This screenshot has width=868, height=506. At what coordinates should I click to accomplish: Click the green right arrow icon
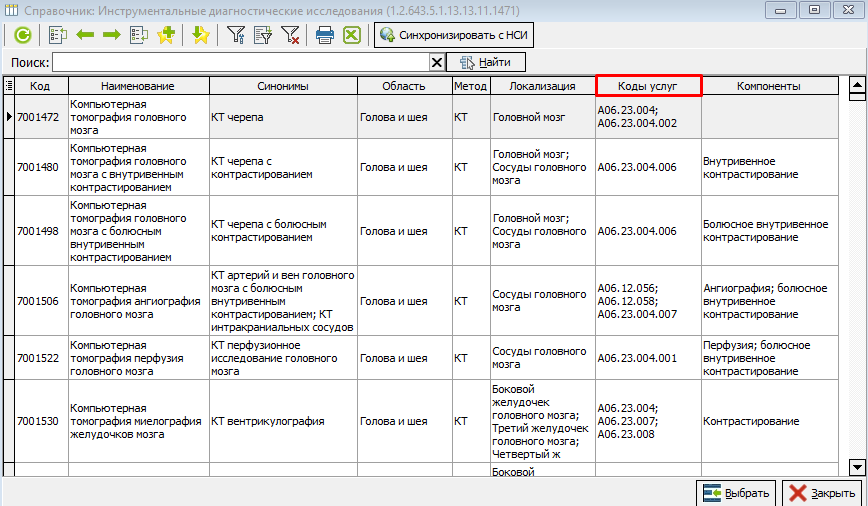tap(111, 35)
